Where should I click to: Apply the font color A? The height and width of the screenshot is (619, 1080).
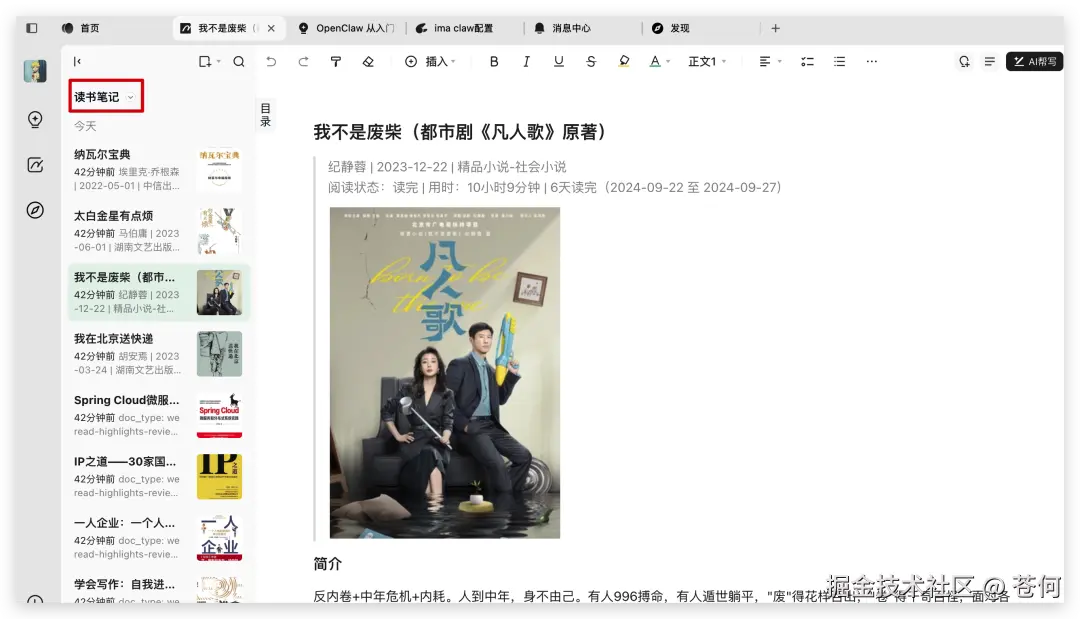[655, 61]
